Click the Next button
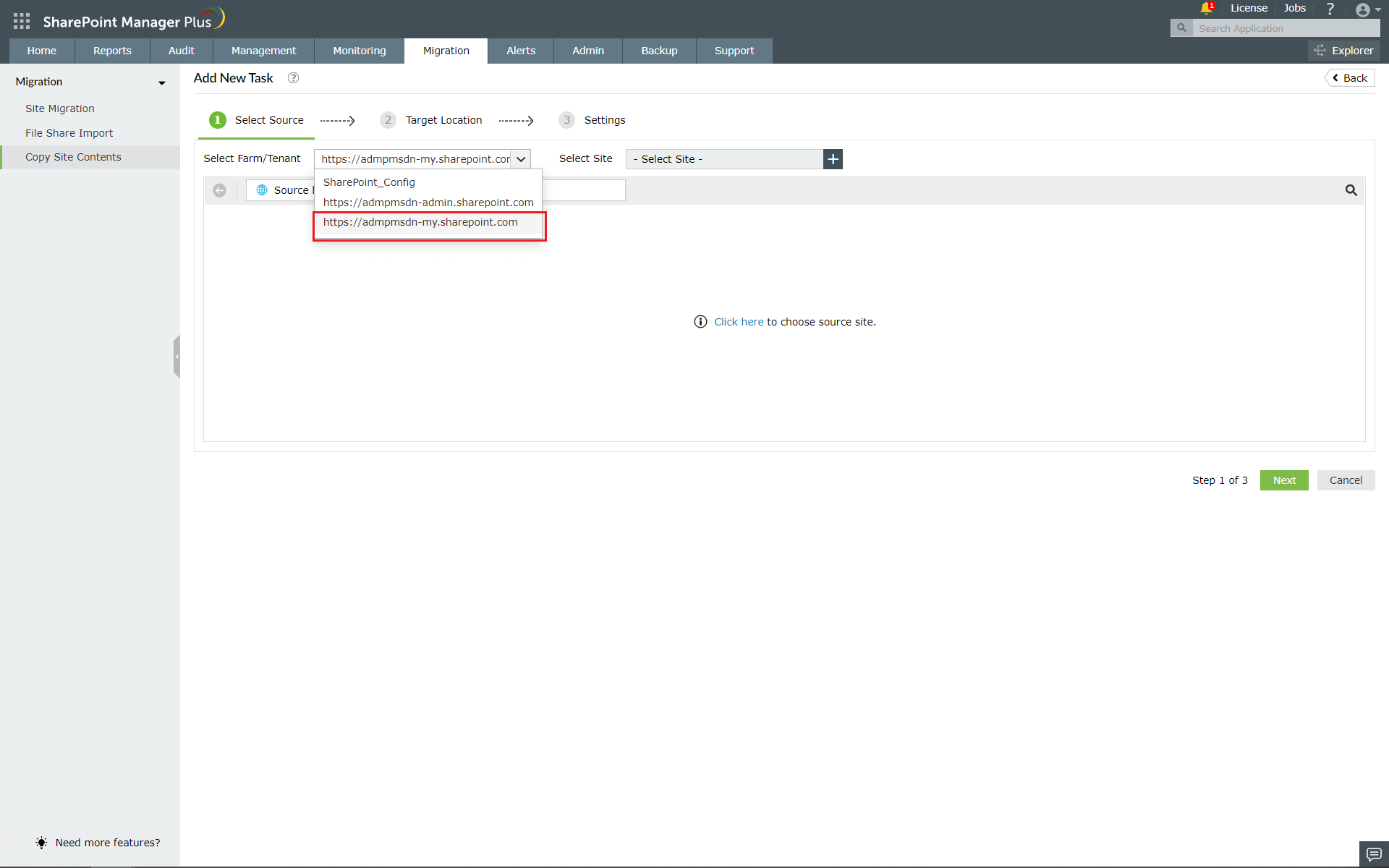This screenshot has width=1389, height=868. pos(1283,480)
